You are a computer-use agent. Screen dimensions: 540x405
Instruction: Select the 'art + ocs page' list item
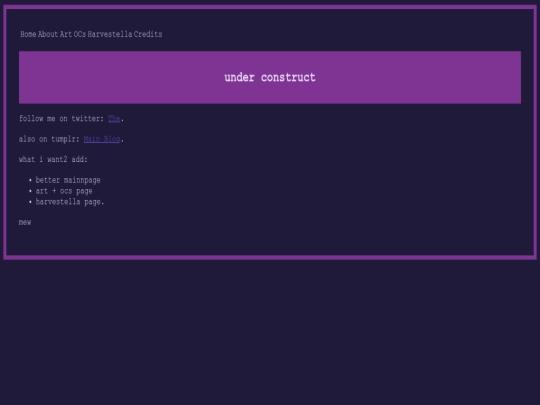64,191
